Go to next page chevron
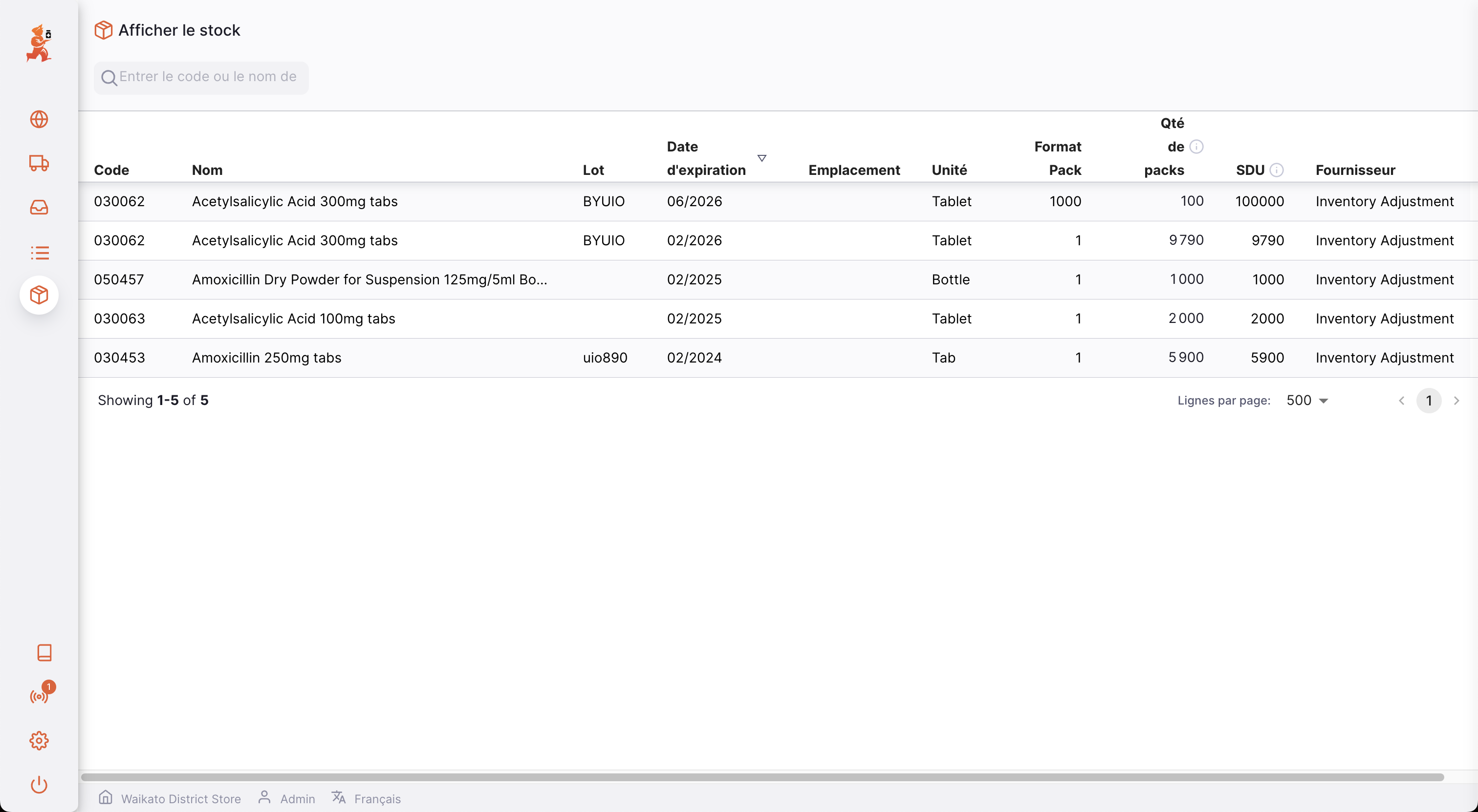 (1456, 400)
